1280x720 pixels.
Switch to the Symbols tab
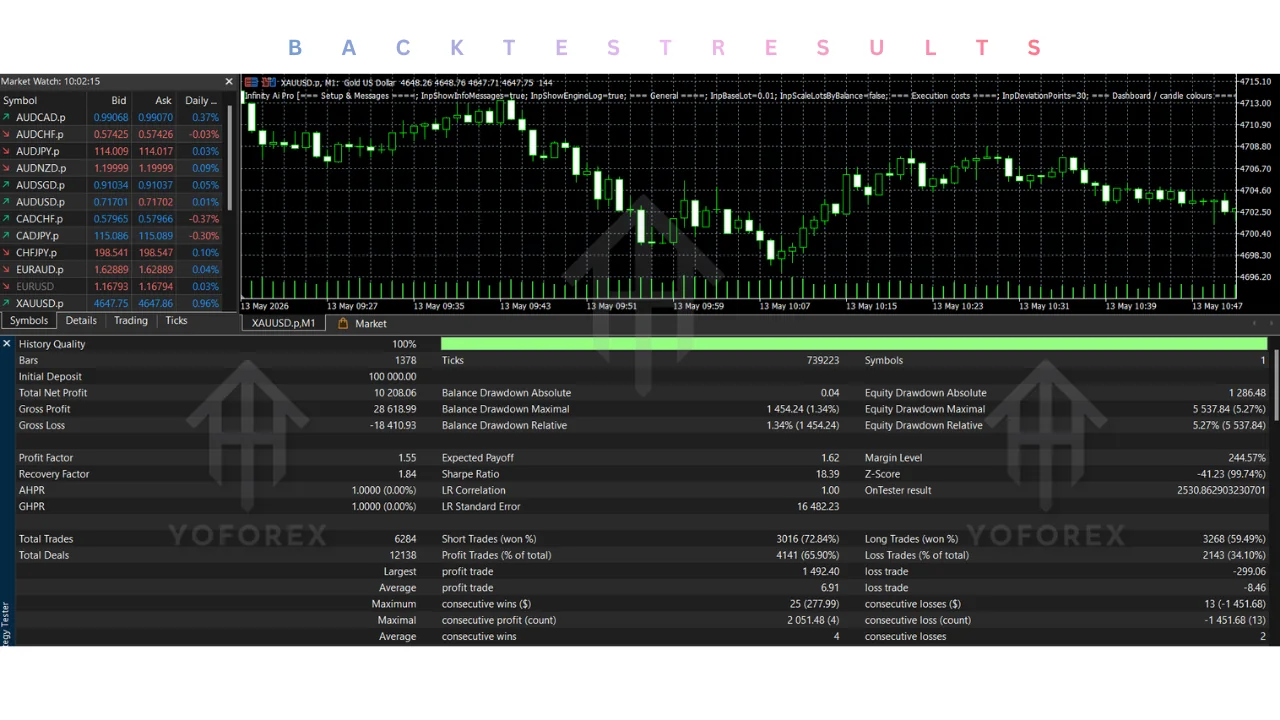click(x=29, y=321)
